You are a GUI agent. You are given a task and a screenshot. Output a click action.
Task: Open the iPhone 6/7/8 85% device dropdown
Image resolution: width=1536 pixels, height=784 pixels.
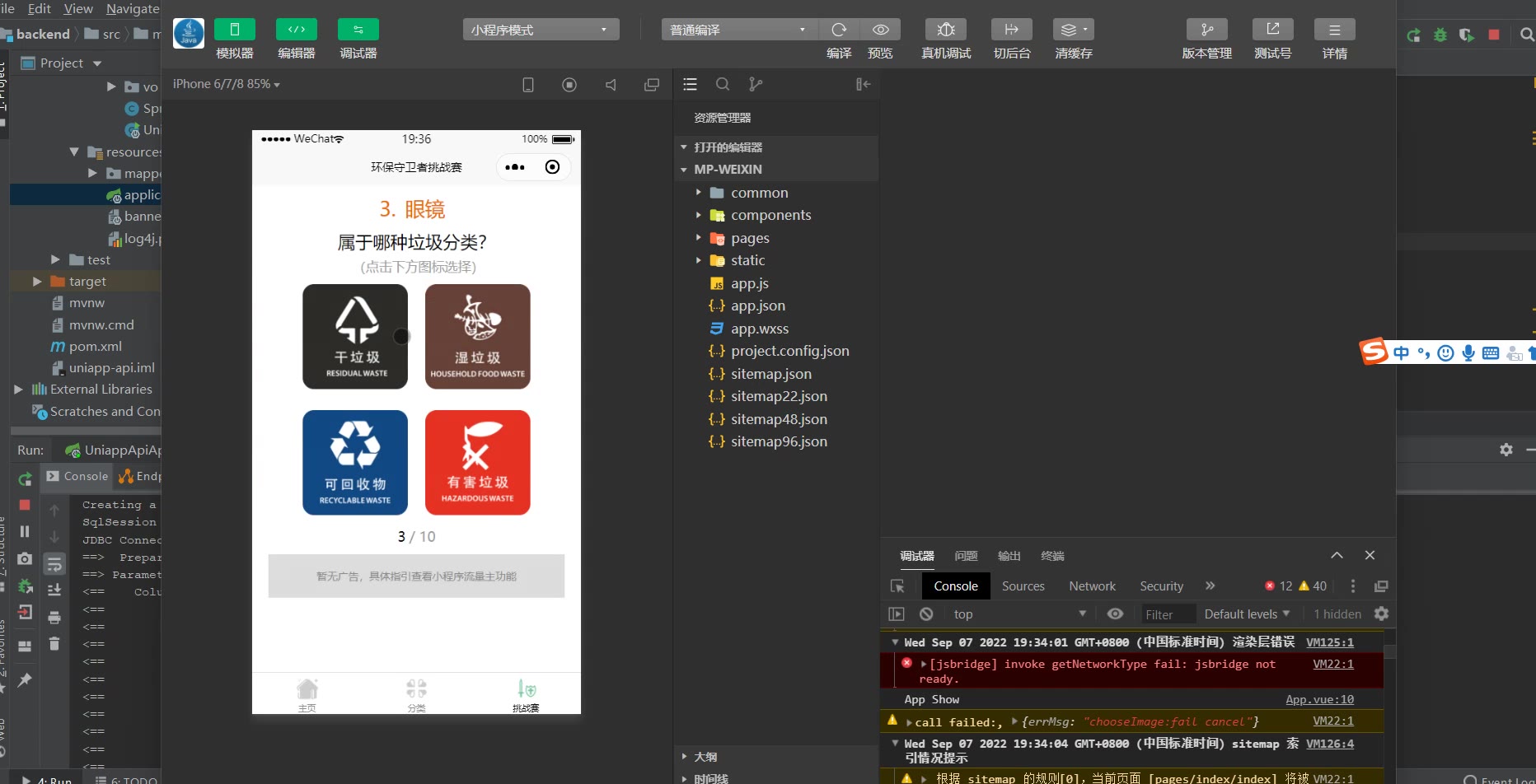227,84
